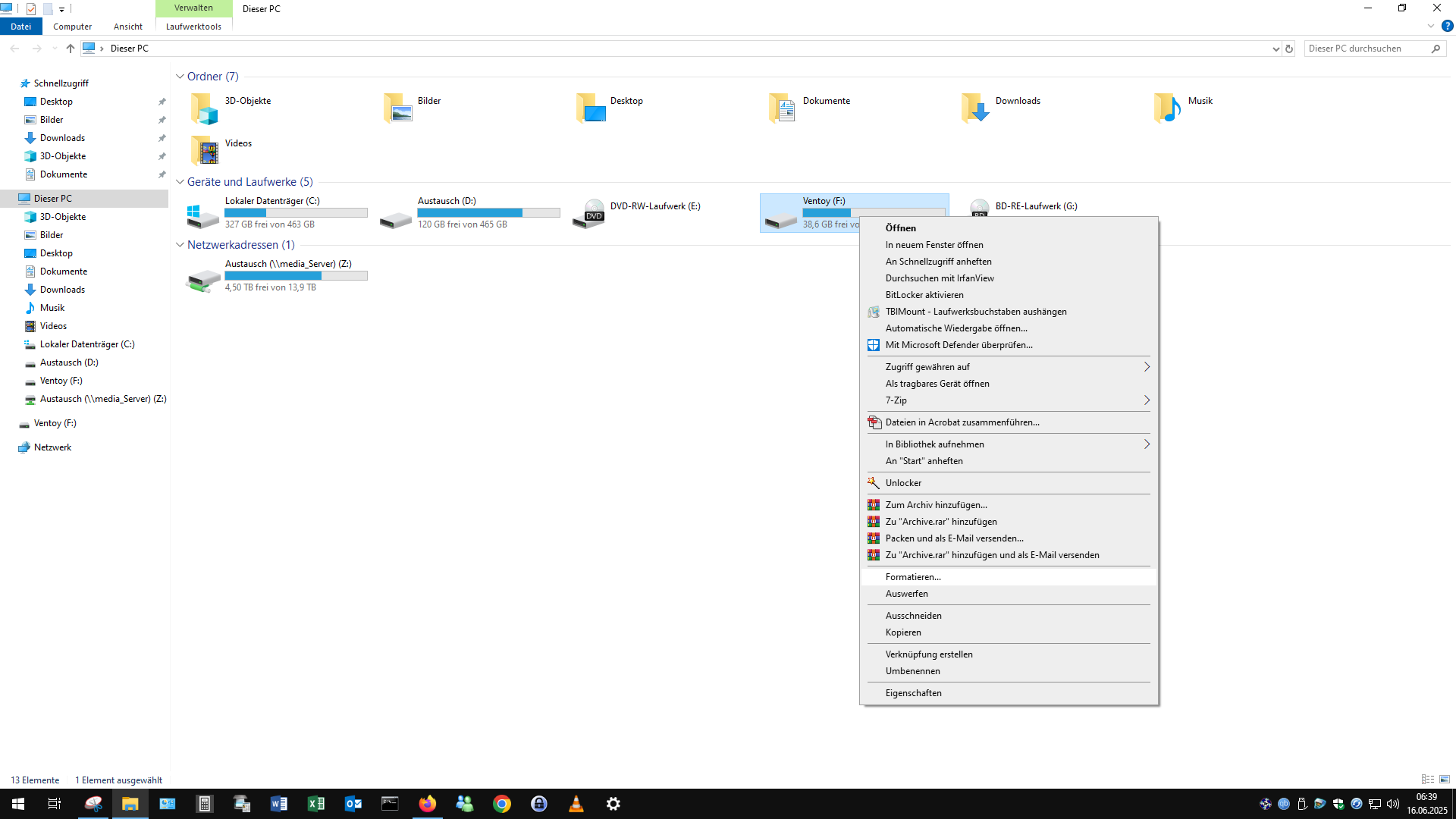Choose Formatieren... from the context menu
This screenshot has width=1456, height=819.
[x=913, y=577]
